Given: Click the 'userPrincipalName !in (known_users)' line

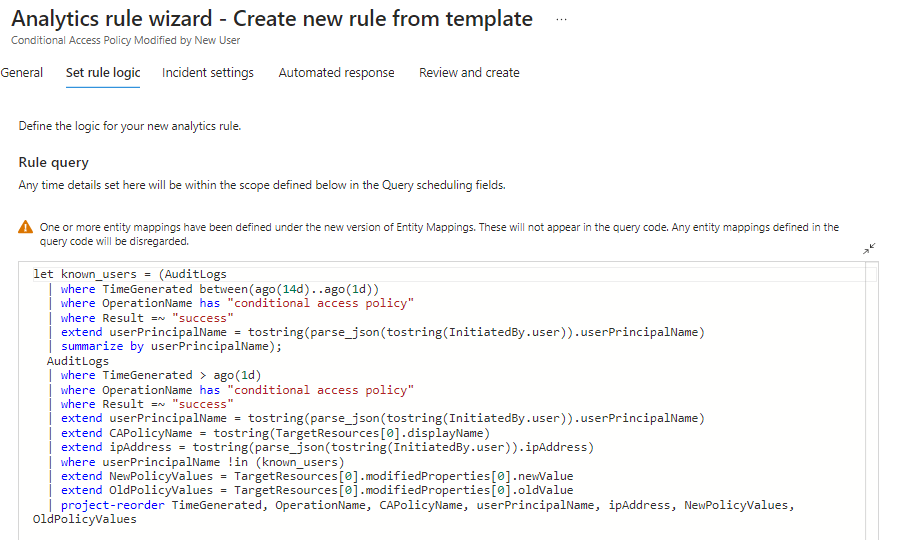Looking at the screenshot, I should pos(202,462).
